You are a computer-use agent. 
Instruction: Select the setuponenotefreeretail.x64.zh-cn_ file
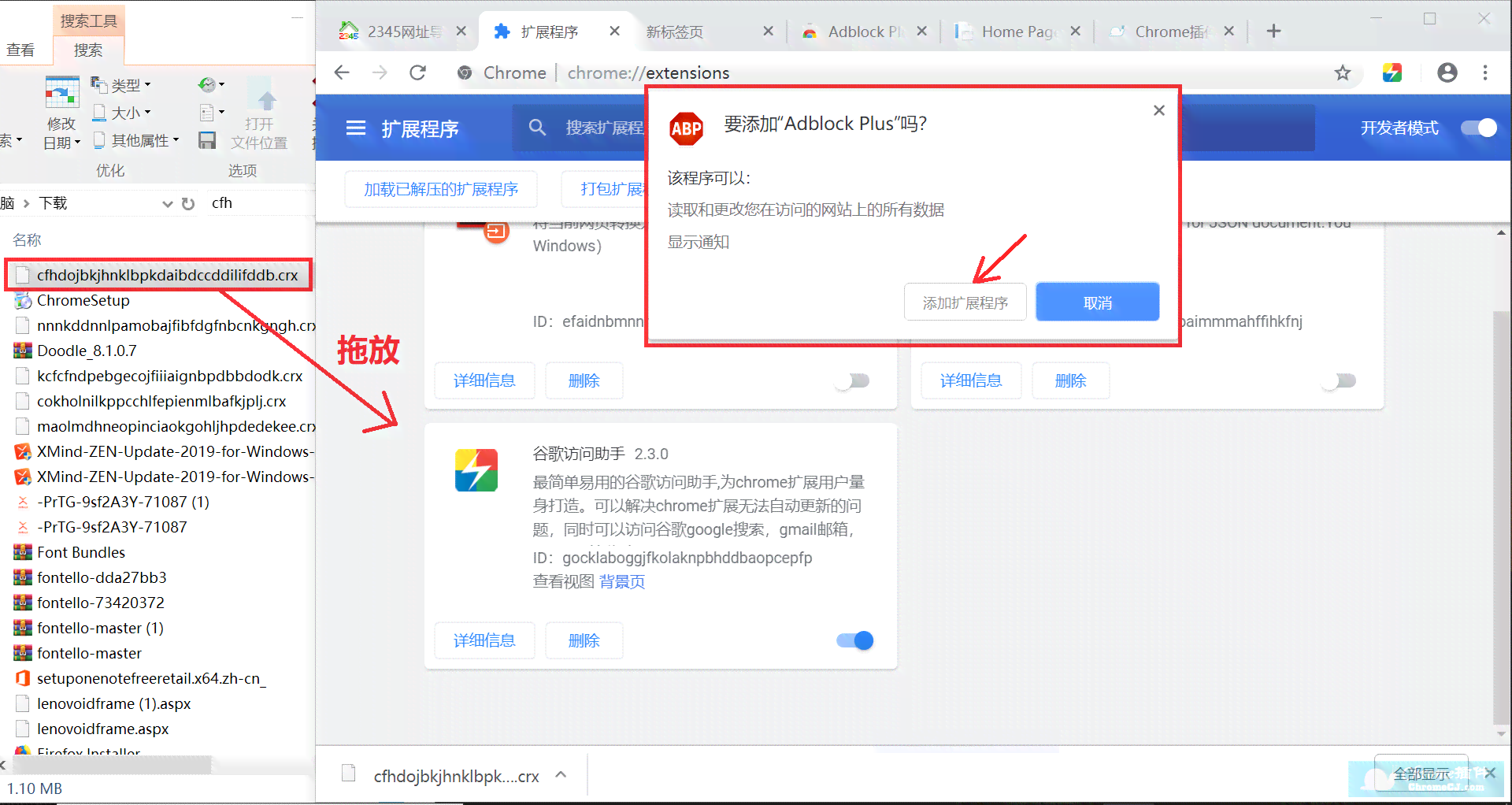[151, 678]
